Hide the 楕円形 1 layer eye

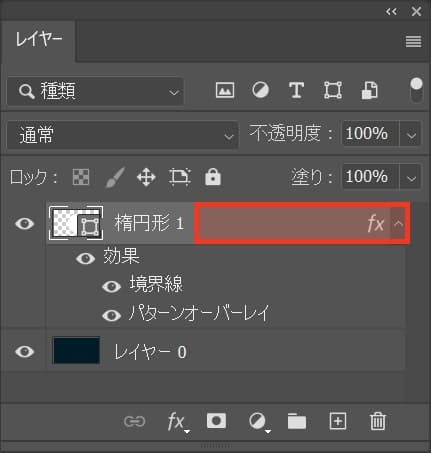click(25, 224)
